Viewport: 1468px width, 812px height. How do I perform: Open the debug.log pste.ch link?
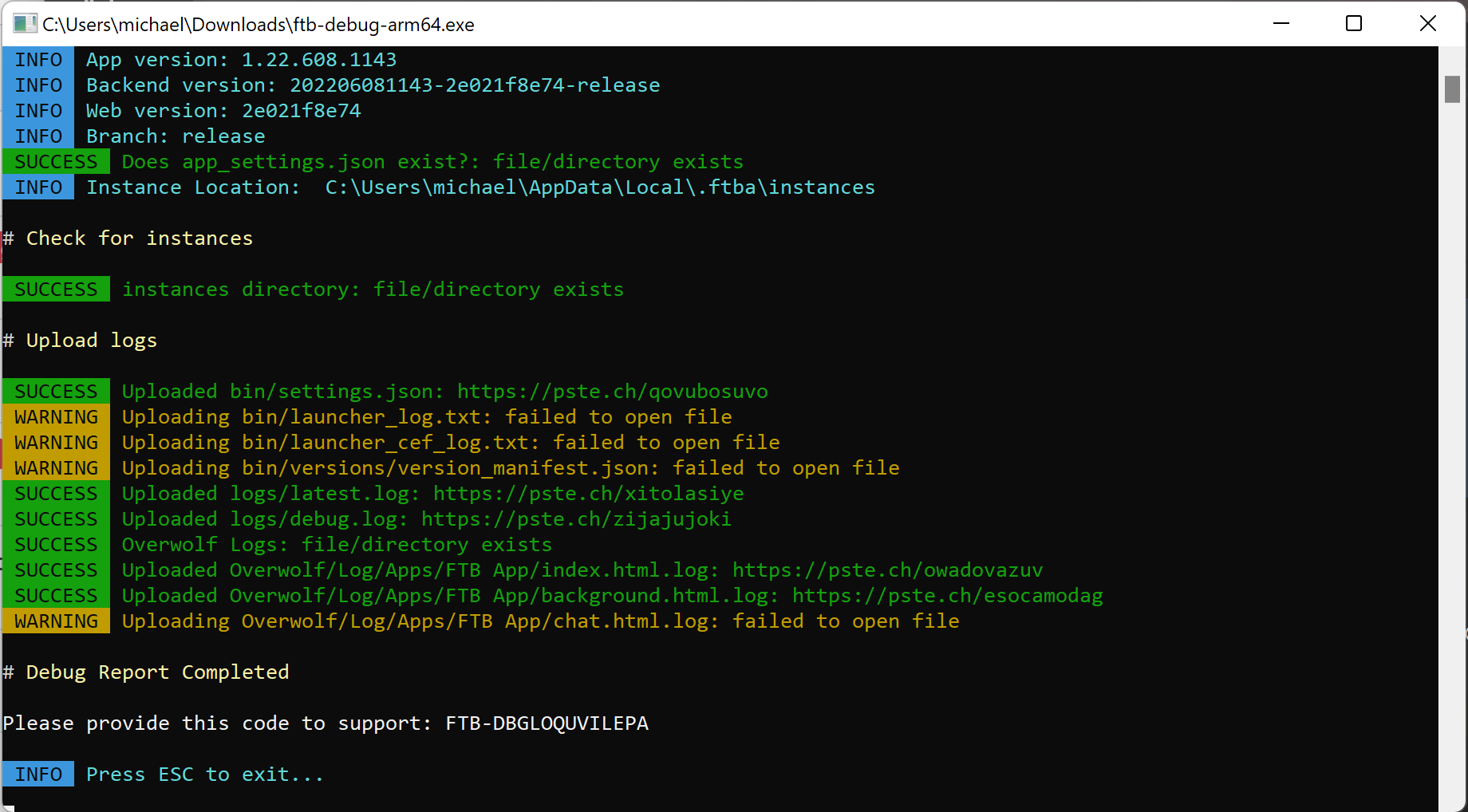(x=575, y=519)
